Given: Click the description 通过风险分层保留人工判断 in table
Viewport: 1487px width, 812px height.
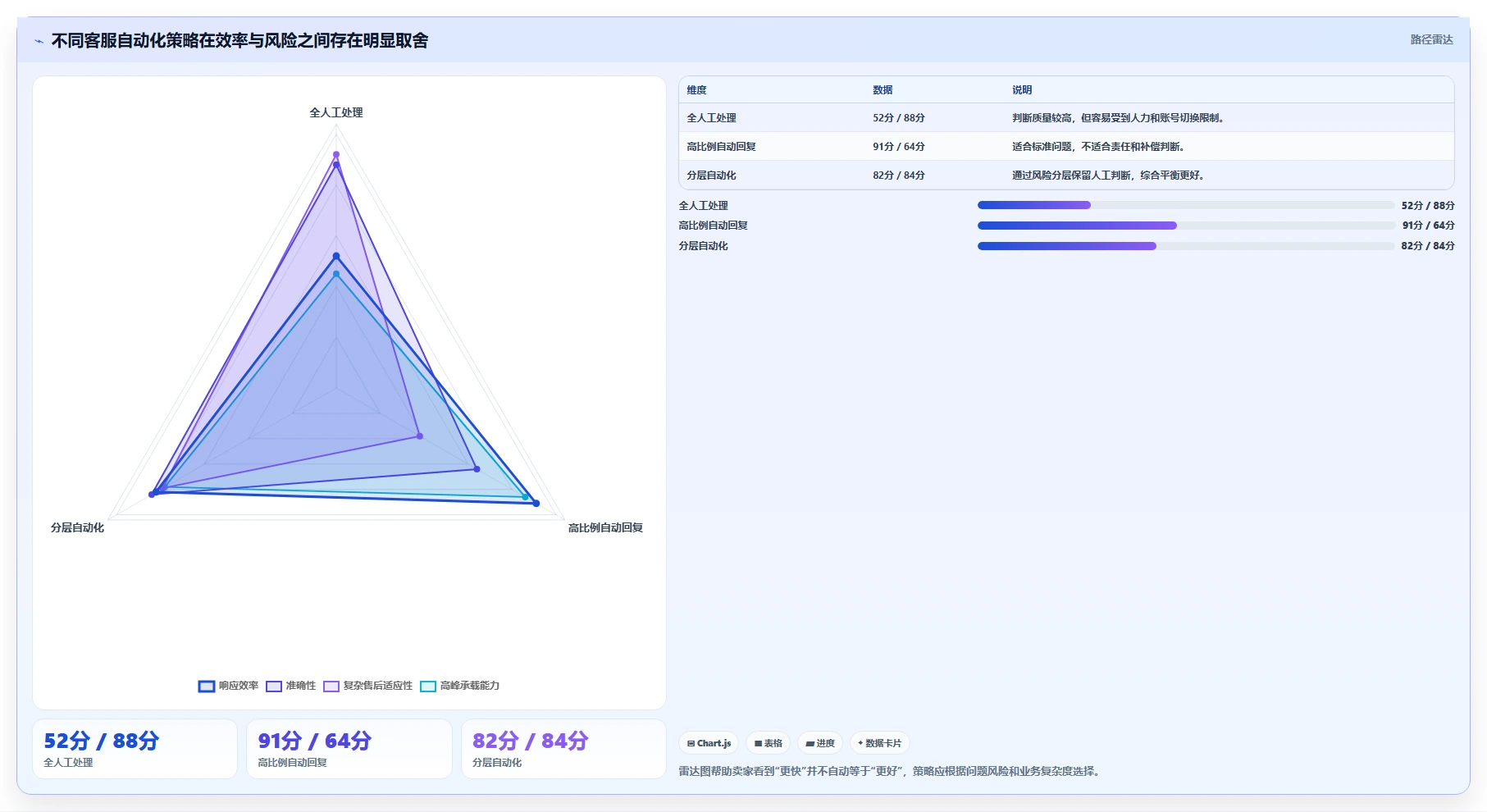Looking at the screenshot, I should pos(1110,176).
